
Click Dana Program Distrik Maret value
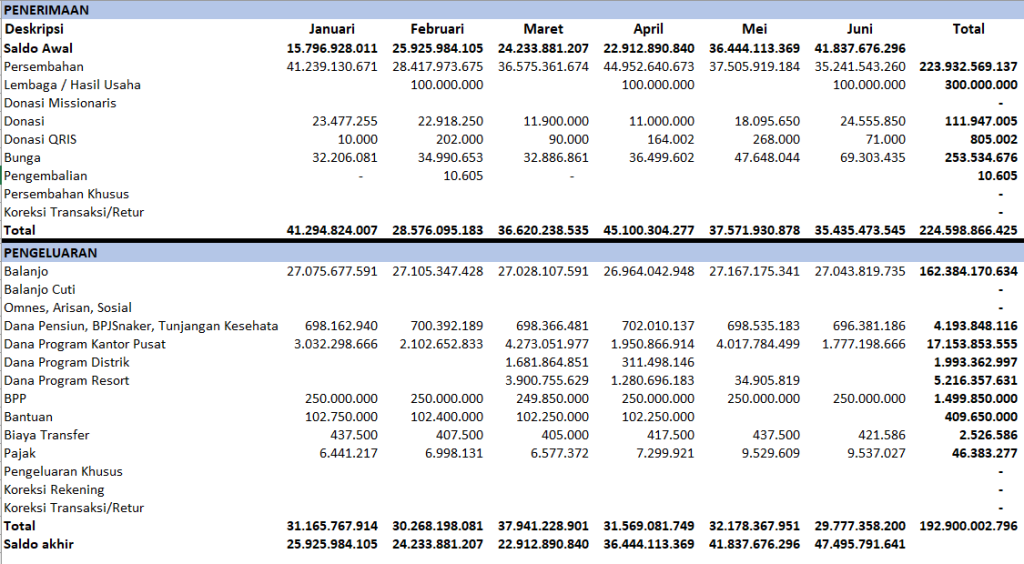tap(546, 362)
